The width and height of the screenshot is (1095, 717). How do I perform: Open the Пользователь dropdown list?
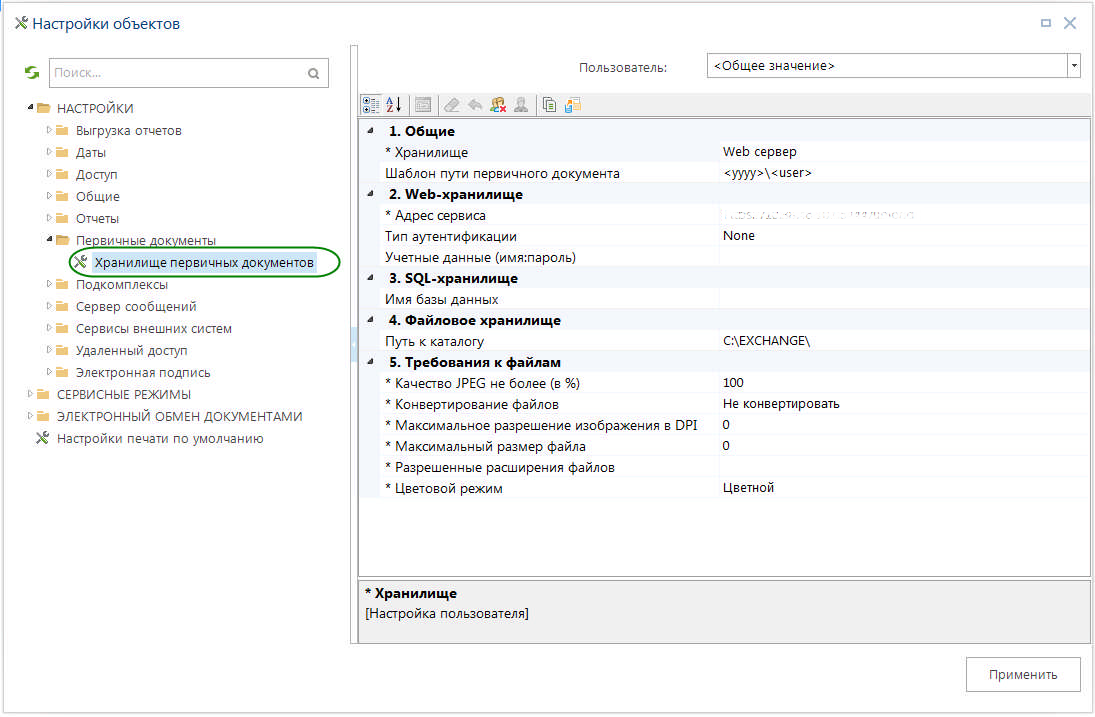1074,66
